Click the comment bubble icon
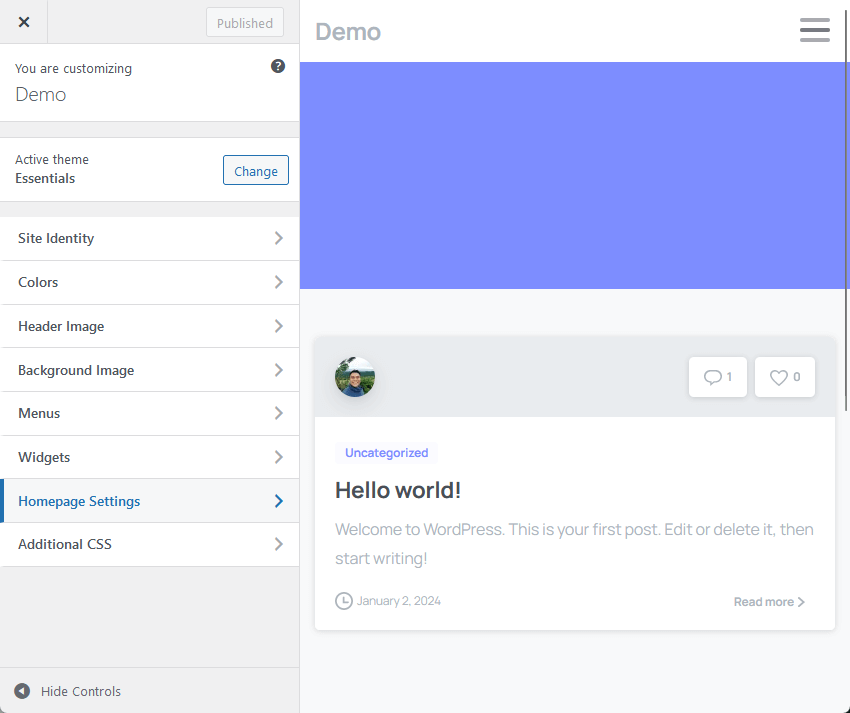This screenshot has height=713, width=850. (712, 377)
